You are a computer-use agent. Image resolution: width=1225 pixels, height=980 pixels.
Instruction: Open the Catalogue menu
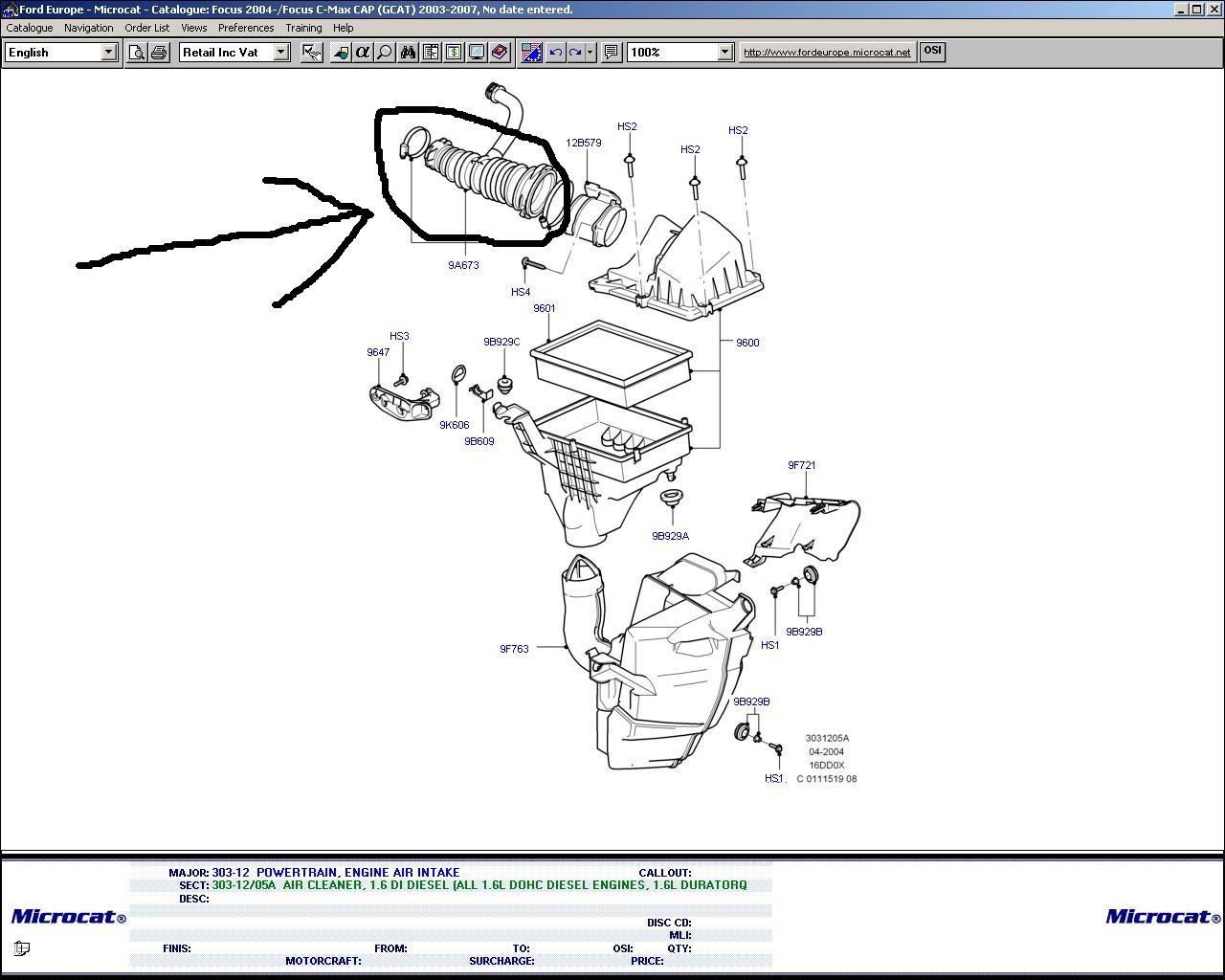[x=30, y=28]
